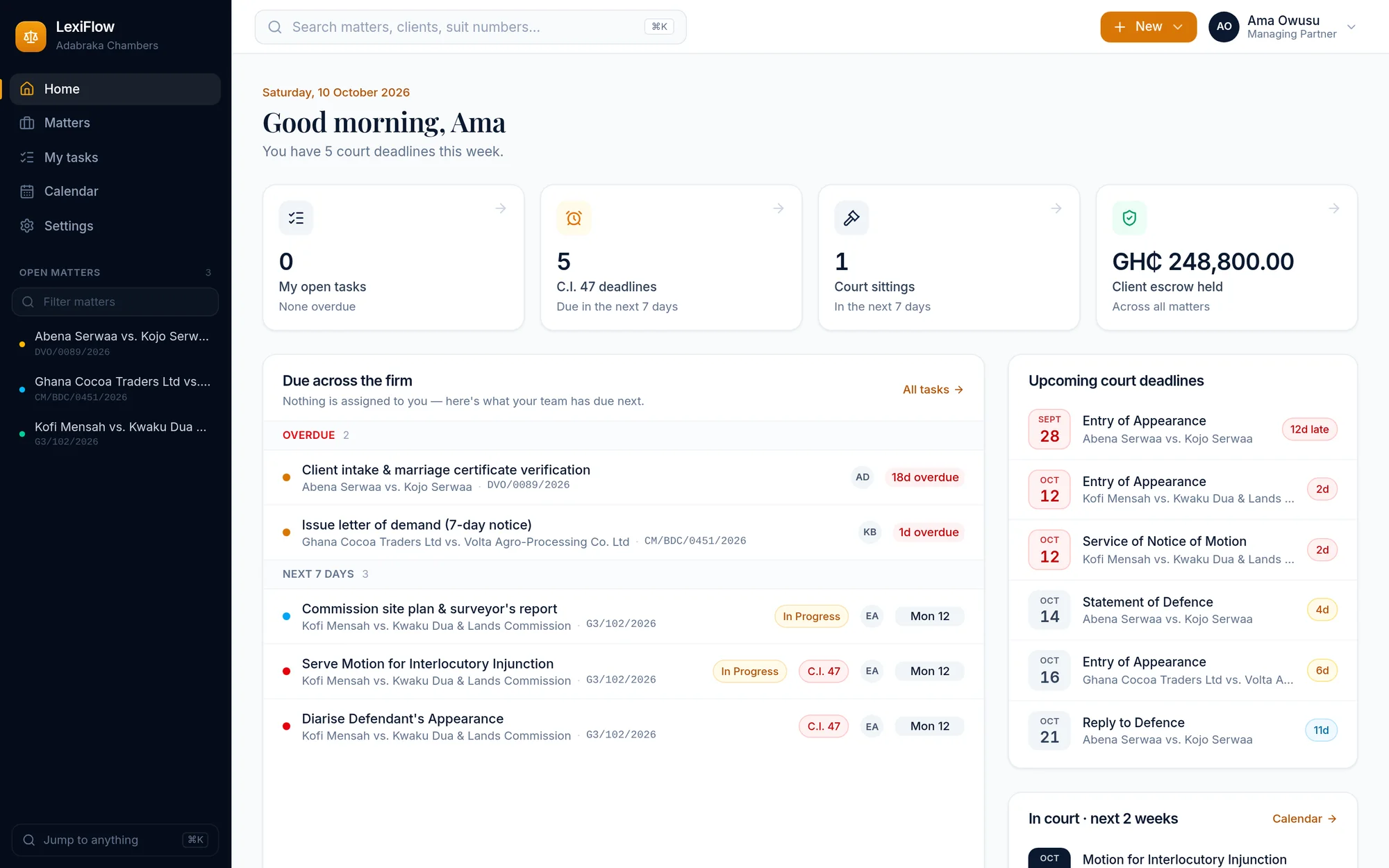Open Reply to Defence deadline Oct 21
Image resolution: width=1389 pixels, height=868 pixels.
[1183, 731]
